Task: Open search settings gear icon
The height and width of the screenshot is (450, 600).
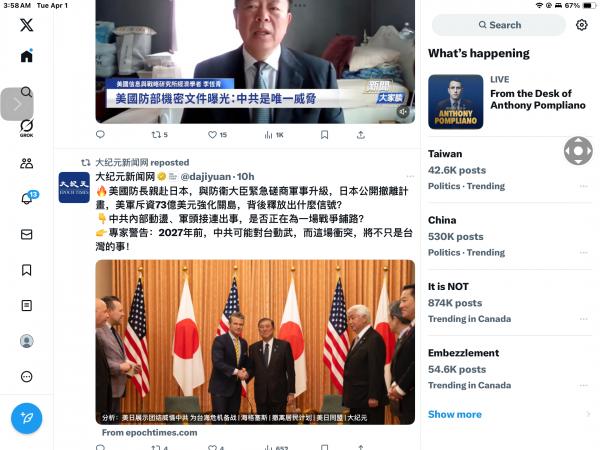Action: [581, 25]
